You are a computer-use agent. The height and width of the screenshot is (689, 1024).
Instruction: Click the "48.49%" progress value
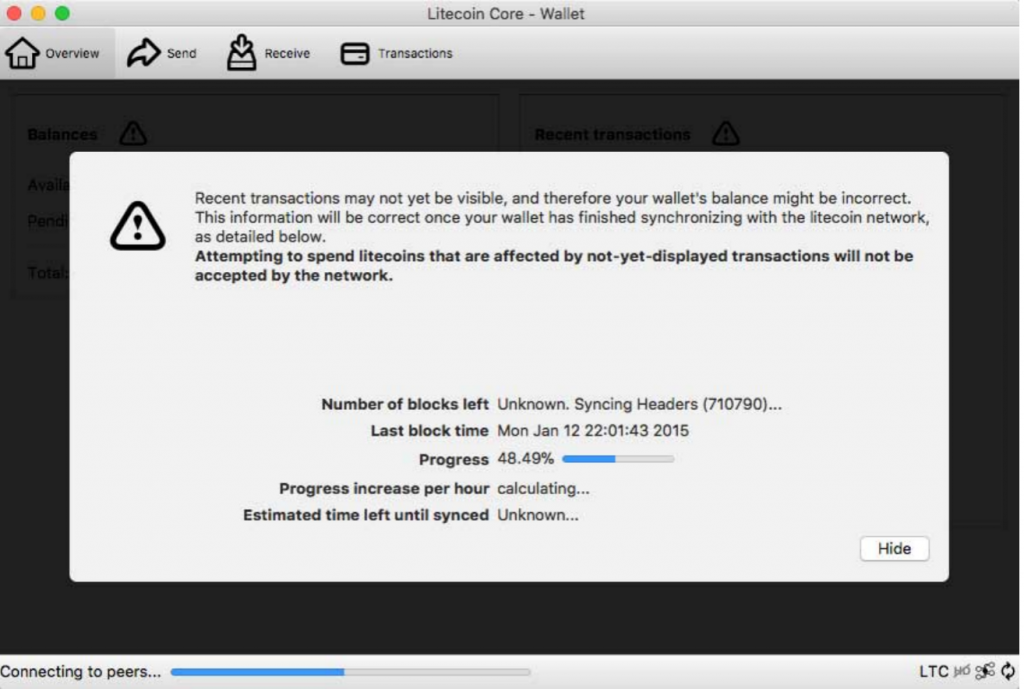point(525,458)
